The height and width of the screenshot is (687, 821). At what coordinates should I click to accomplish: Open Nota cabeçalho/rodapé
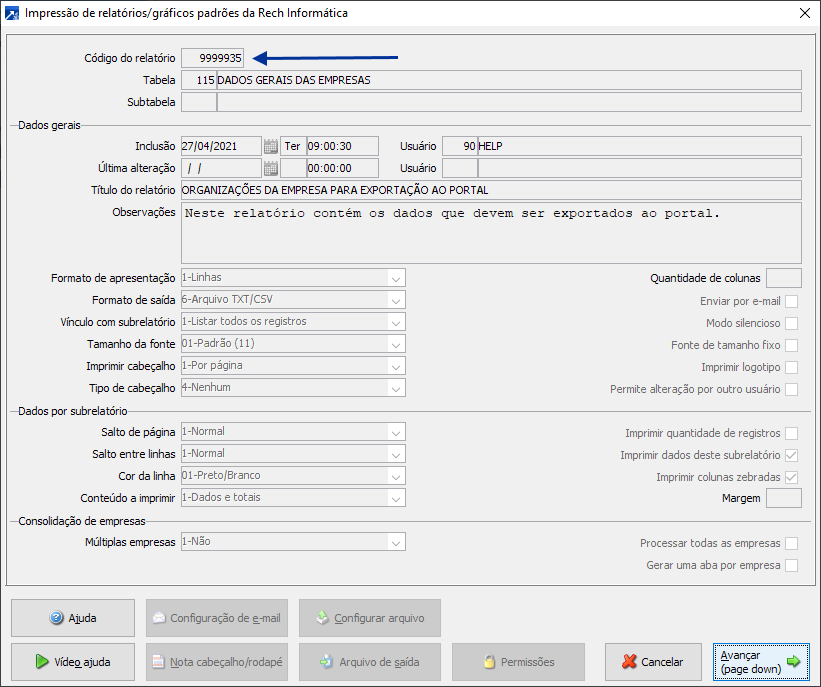tap(217, 662)
